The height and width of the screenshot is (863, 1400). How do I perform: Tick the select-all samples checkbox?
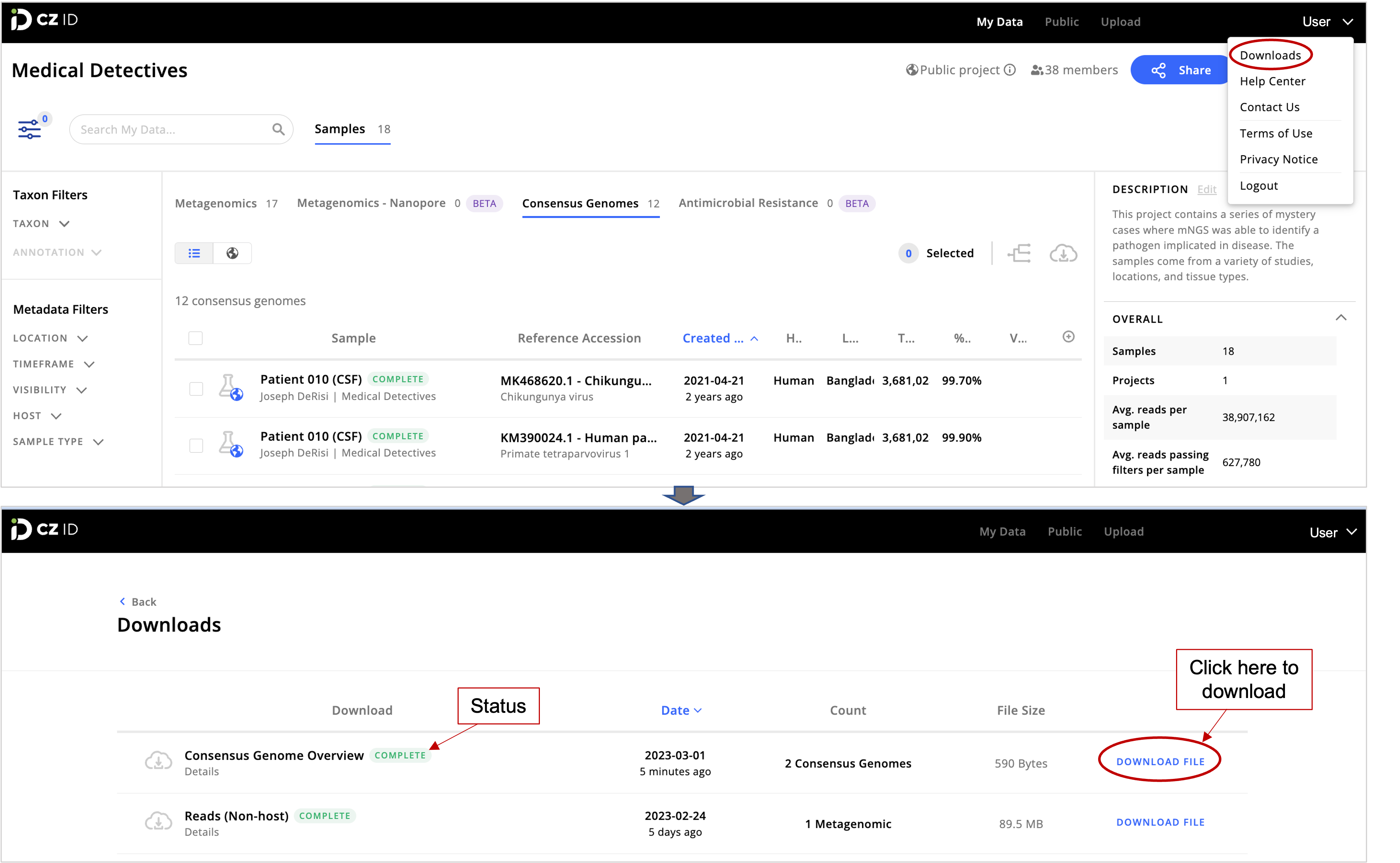coord(196,339)
